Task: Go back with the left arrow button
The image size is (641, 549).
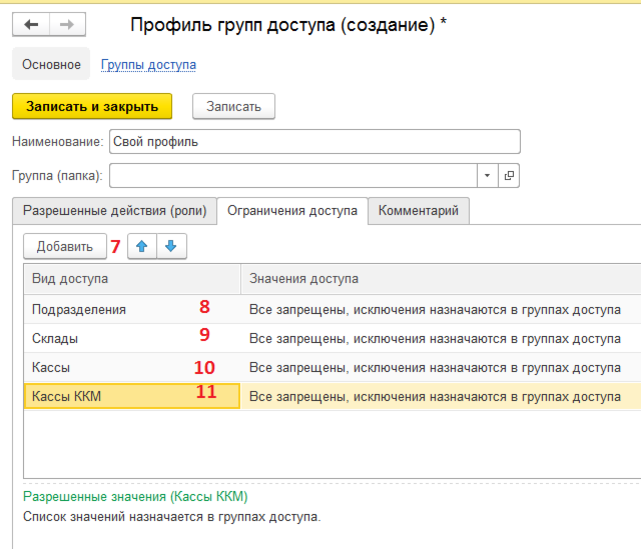Action: point(31,25)
